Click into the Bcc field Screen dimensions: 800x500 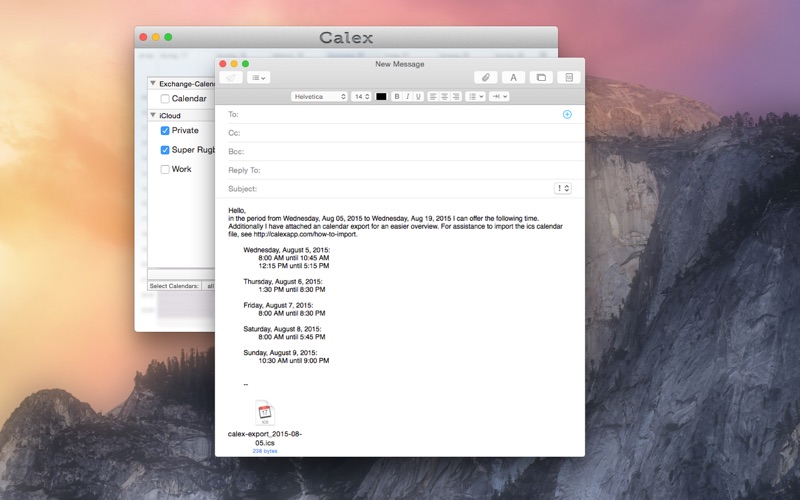pos(399,152)
